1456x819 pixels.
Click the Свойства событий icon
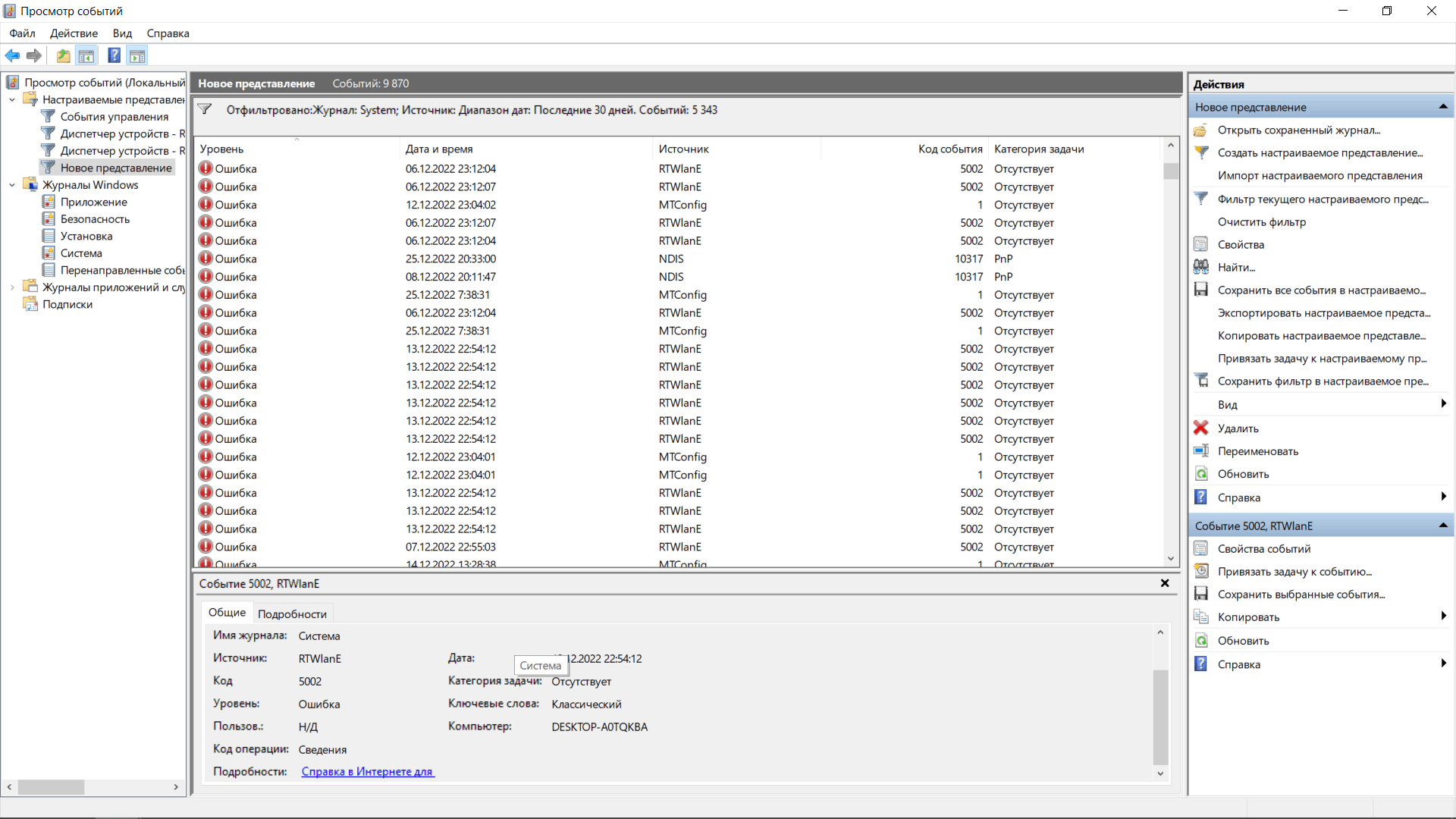tap(1200, 549)
